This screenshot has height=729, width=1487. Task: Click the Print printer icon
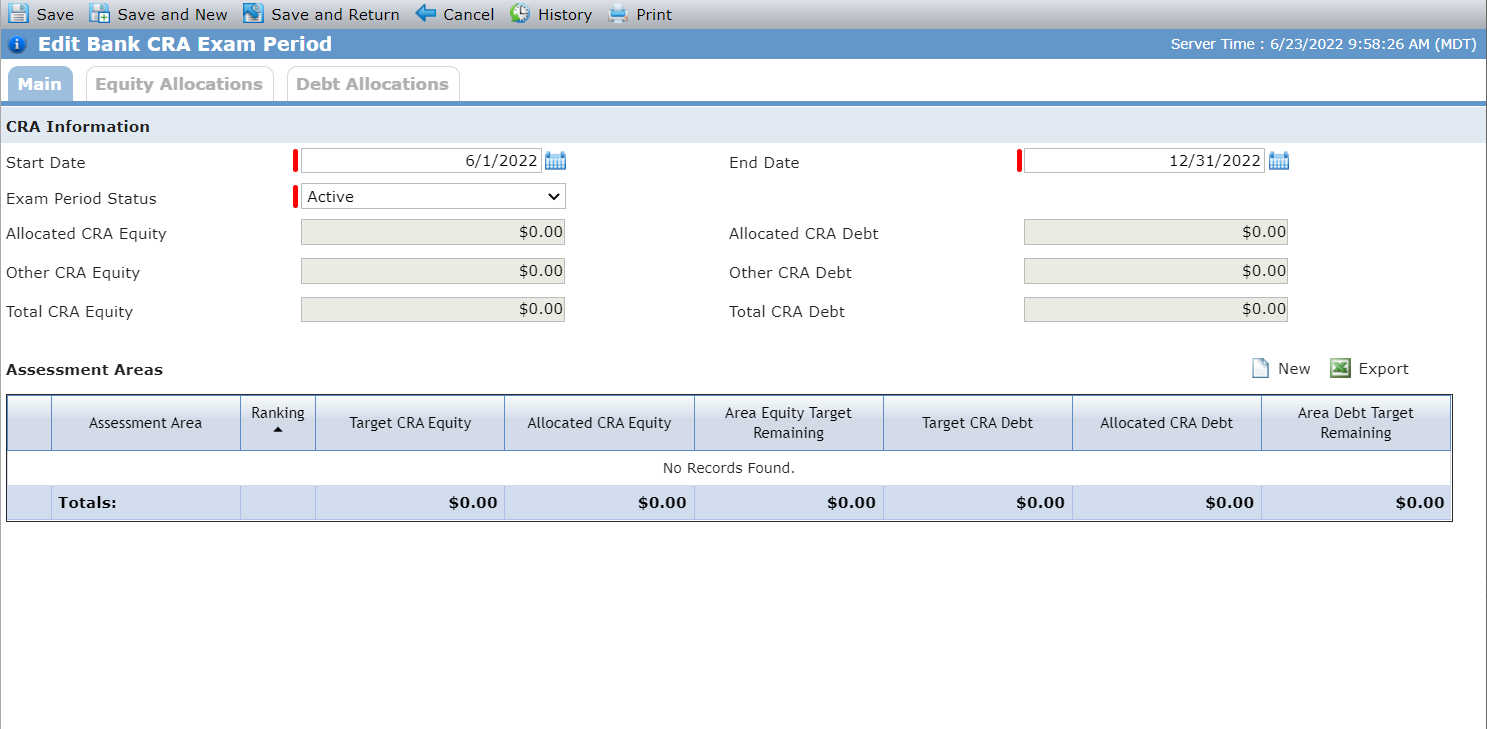point(618,14)
